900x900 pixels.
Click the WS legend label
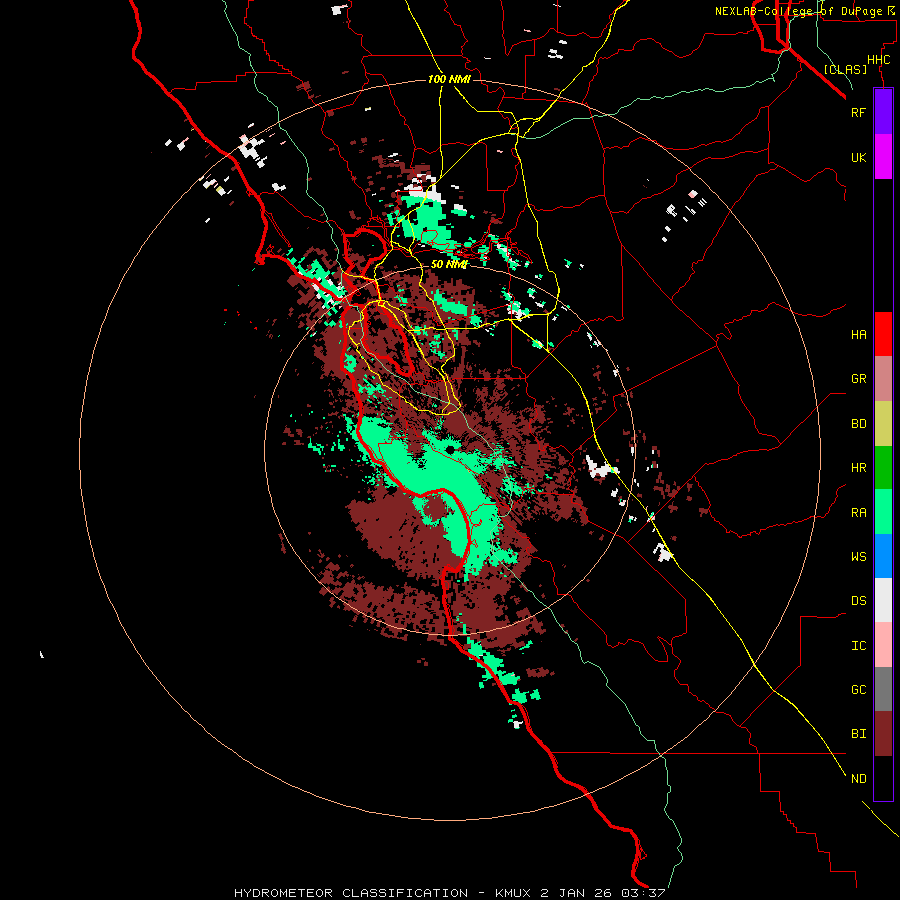pos(858,557)
